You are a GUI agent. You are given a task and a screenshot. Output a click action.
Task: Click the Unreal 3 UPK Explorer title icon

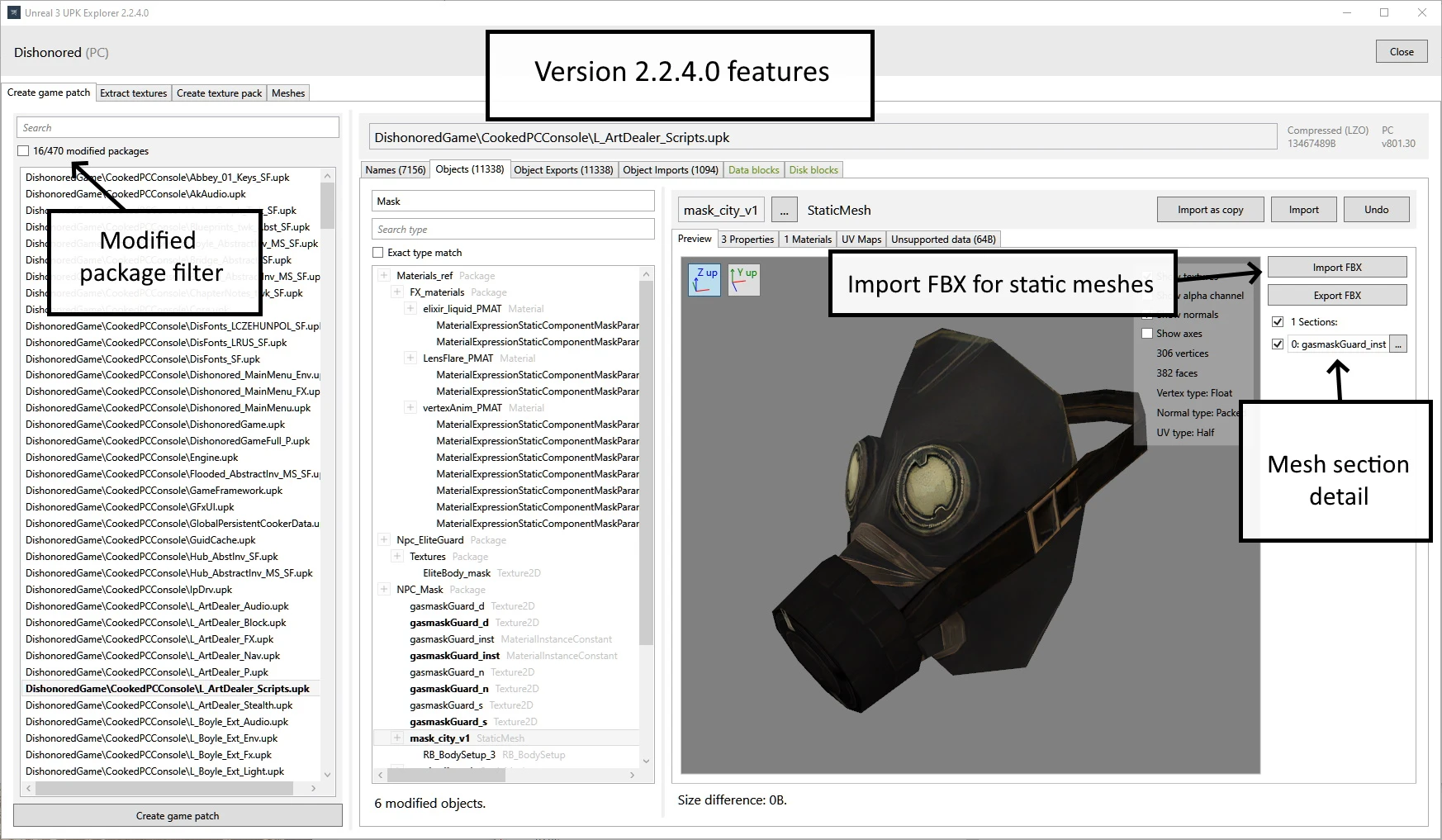tap(14, 12)
